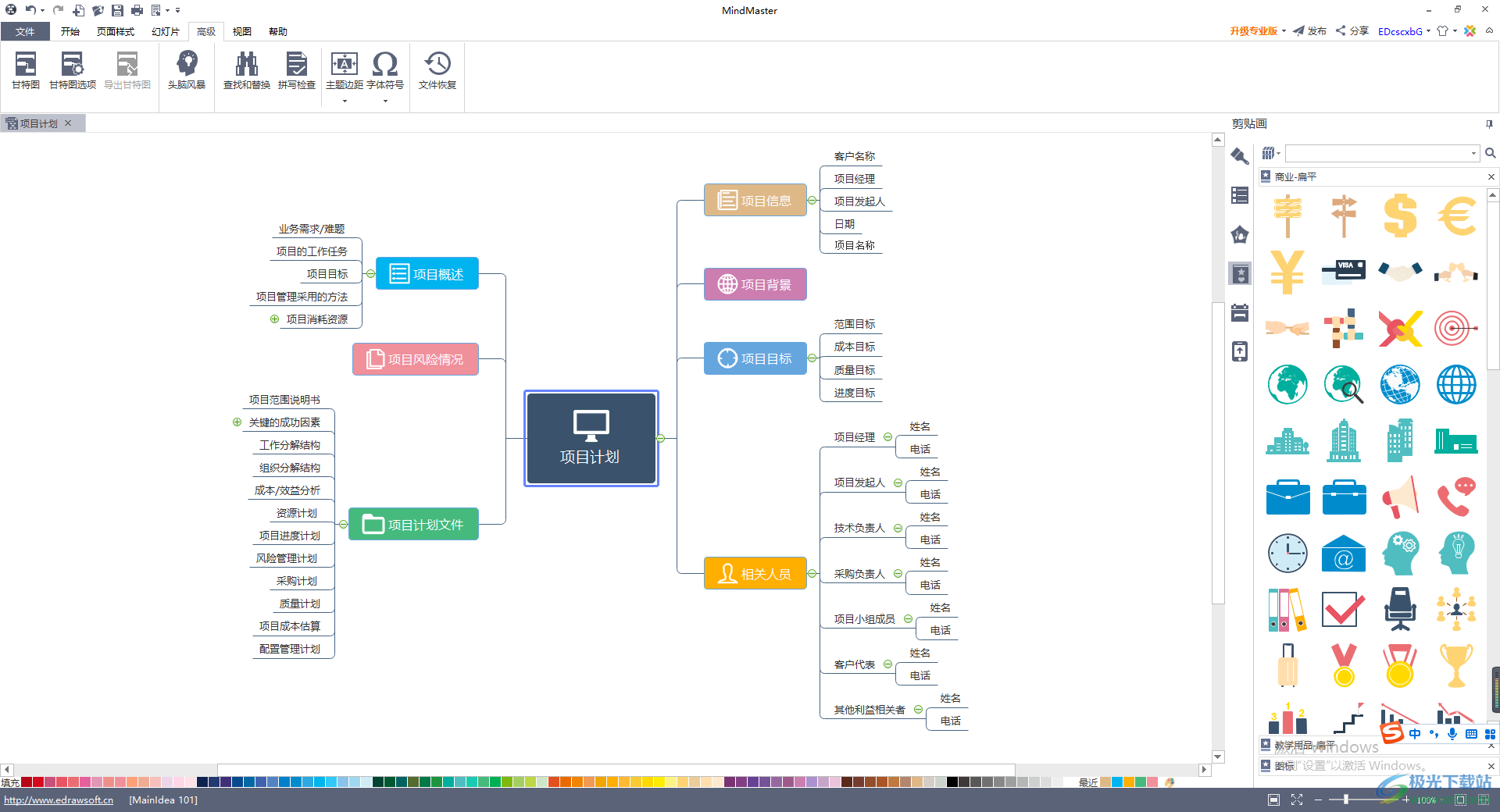Open the clipart library category dropdown
The width and height of the screenshot is (1500, 812).
[x=1271, y=153]
